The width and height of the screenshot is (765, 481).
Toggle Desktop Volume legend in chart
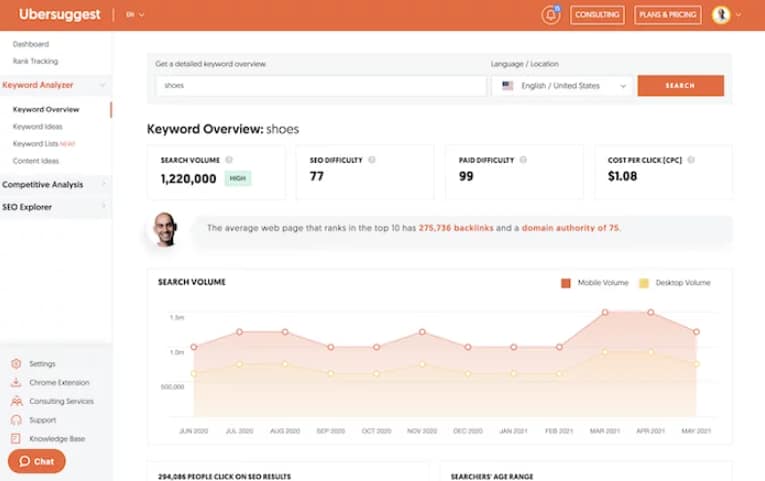tap(675, 283)
